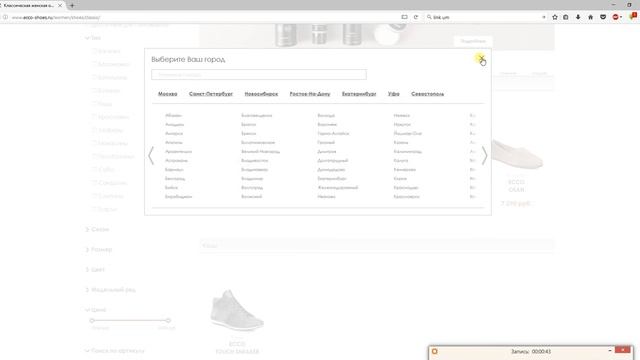The image size is (640, 360).
Task: Click the Подробнее button on the banner
Action: click(473, 41)
